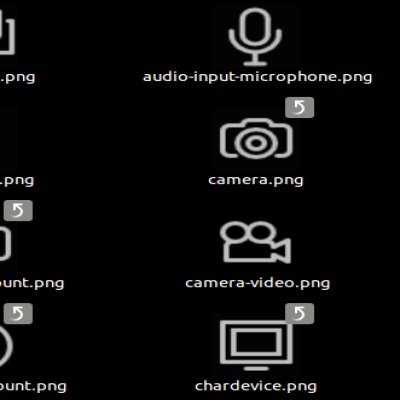Click the truncated .png label beside audio-input-microphone.png

coord(18,77)
